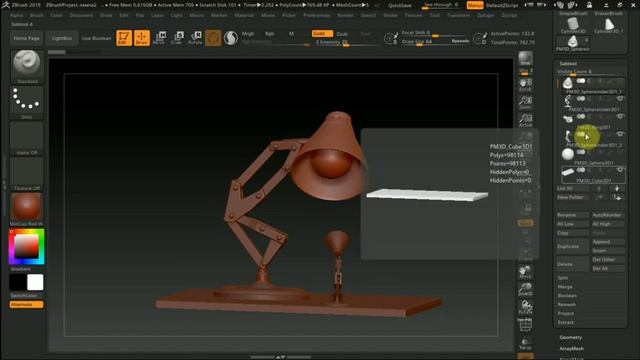Toggle the PolyF wireframe grid icon
The image size is (640, 360).
(x=525, y=324)
